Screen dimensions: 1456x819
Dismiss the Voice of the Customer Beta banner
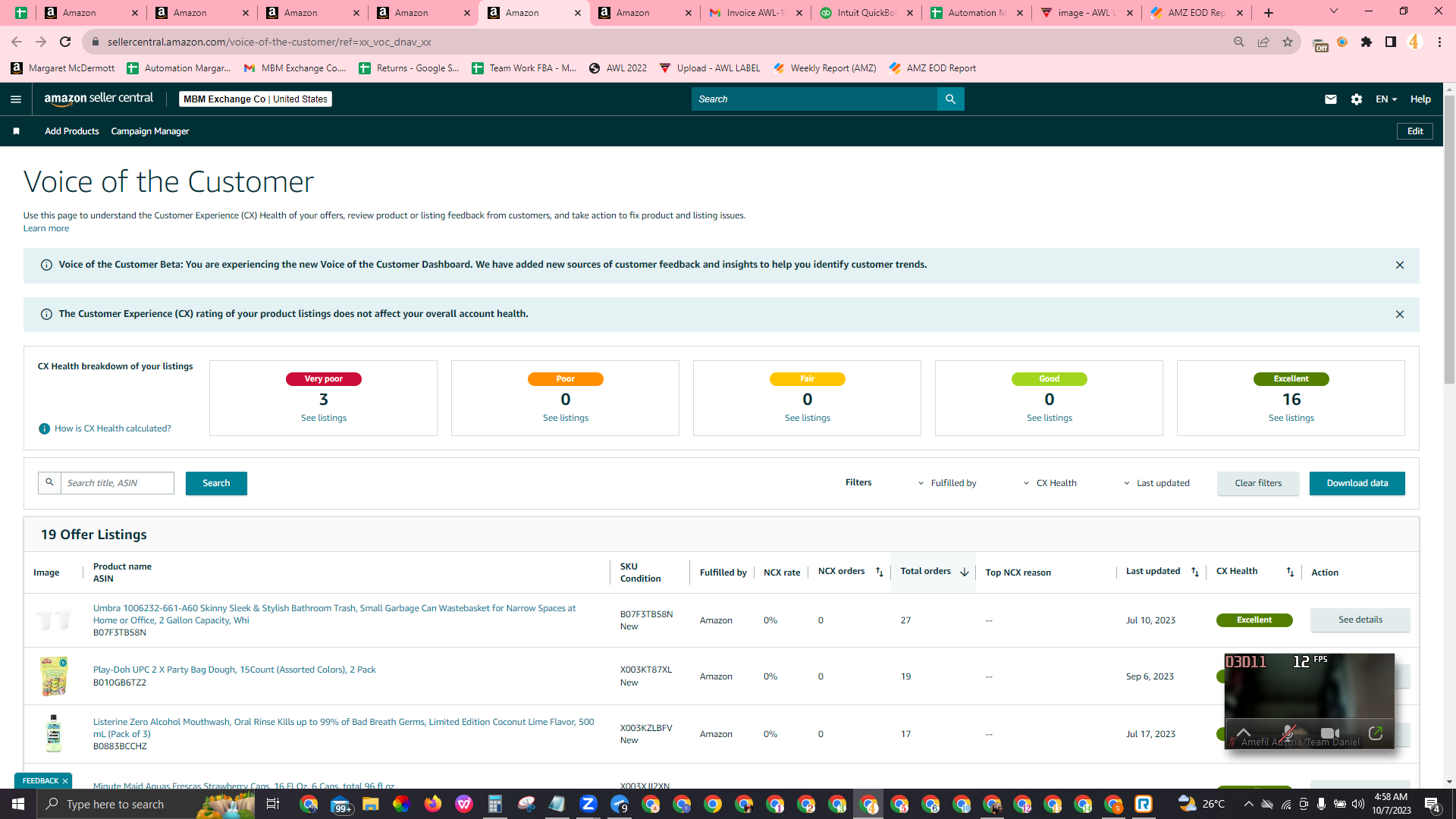1400,265
